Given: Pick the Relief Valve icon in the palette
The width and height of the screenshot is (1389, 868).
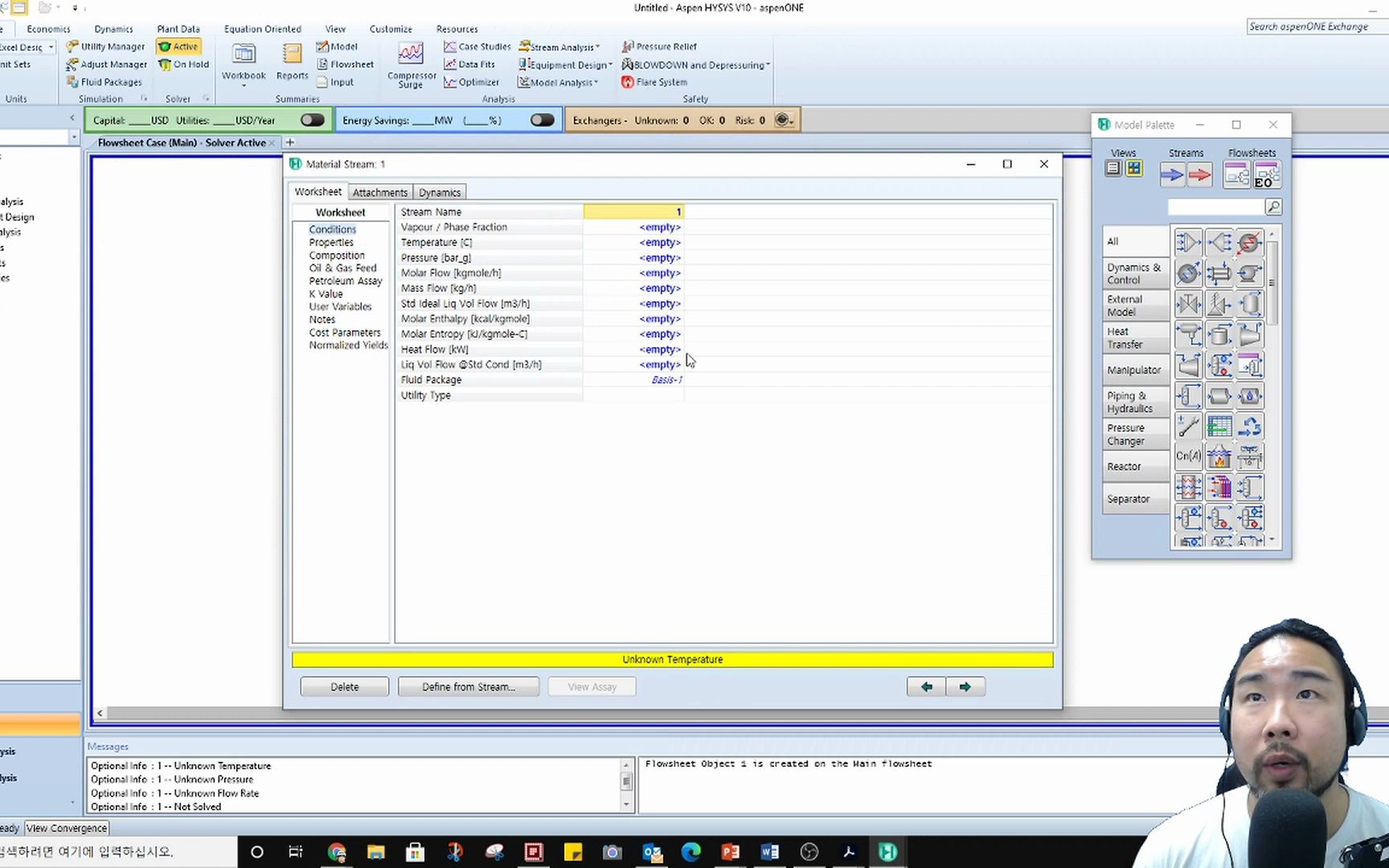Looking at the screenshot, I should click(x=1219, y=304).
